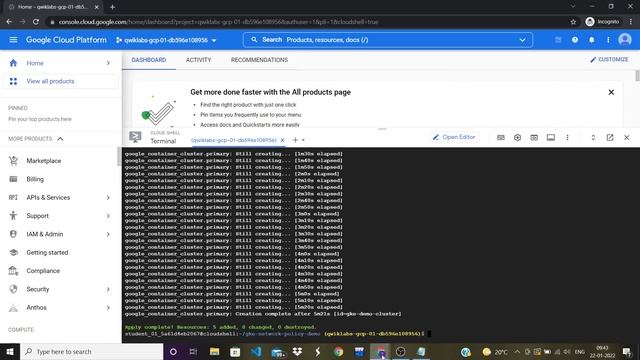Screen dimensions: 640x360
Task: Open Visual Studio Code from the taskbar
Action: (x=256, y=351)
